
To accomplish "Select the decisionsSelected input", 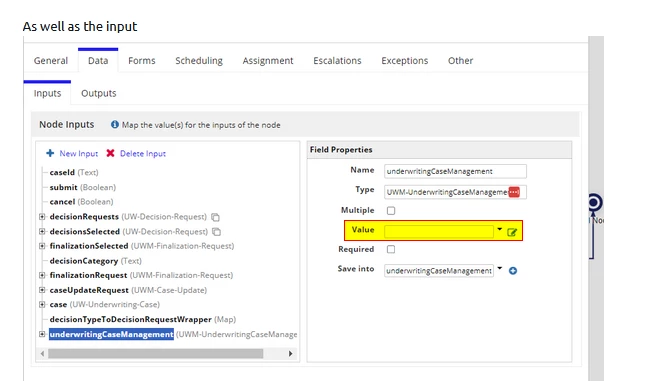I will point(129,231).
